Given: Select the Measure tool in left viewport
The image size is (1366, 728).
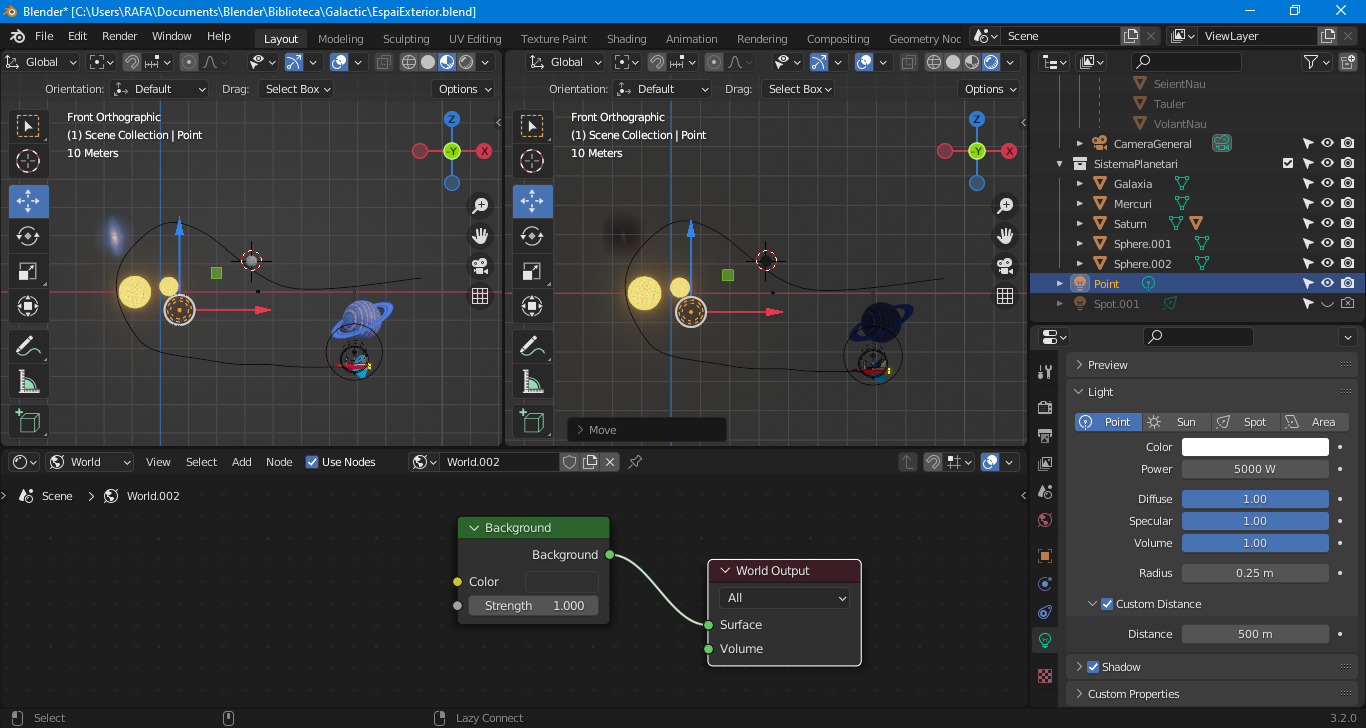Looking at the screenshot, I should (29, 382).
